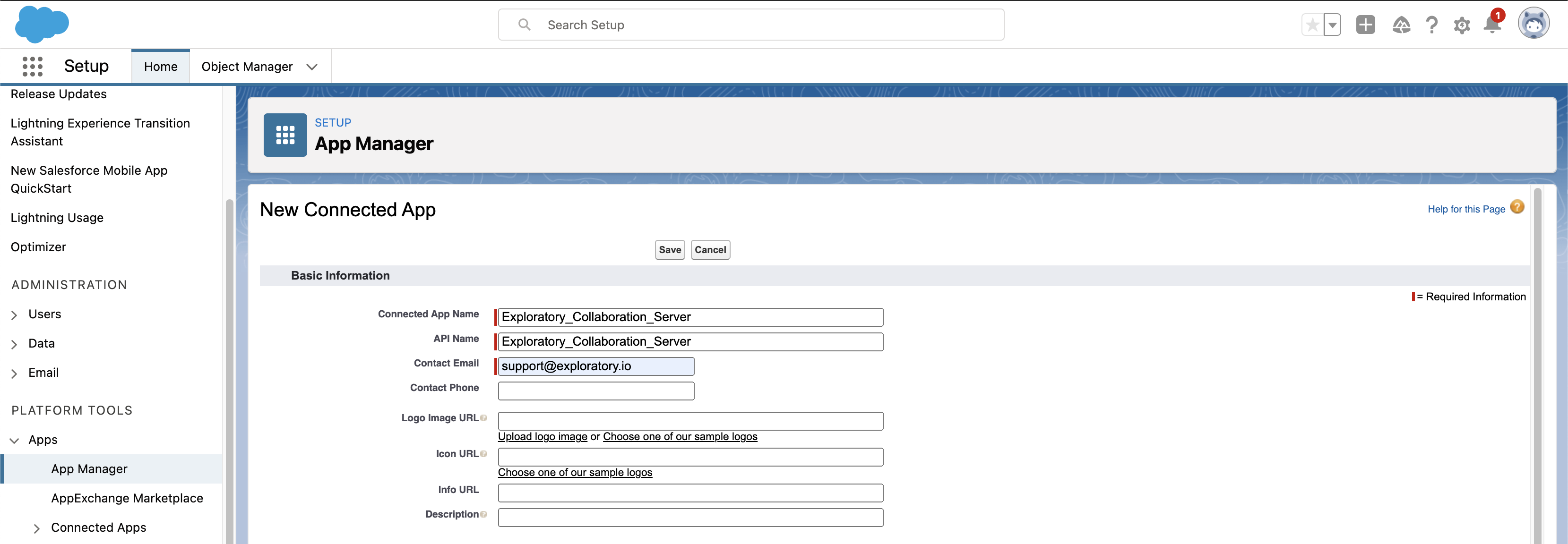Click the SETUP breadcrumb link
The image size is (1568, 544).
[333, 122]
